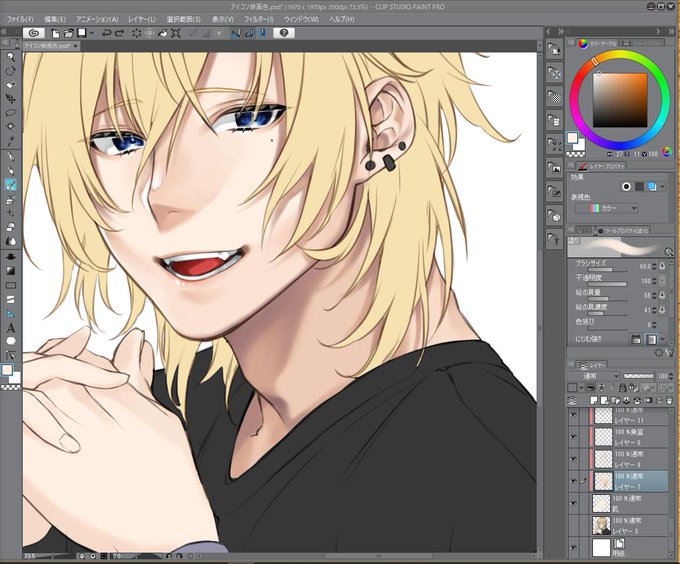Select the Gradient tool
680x564 pixels.
coord(10,271)
